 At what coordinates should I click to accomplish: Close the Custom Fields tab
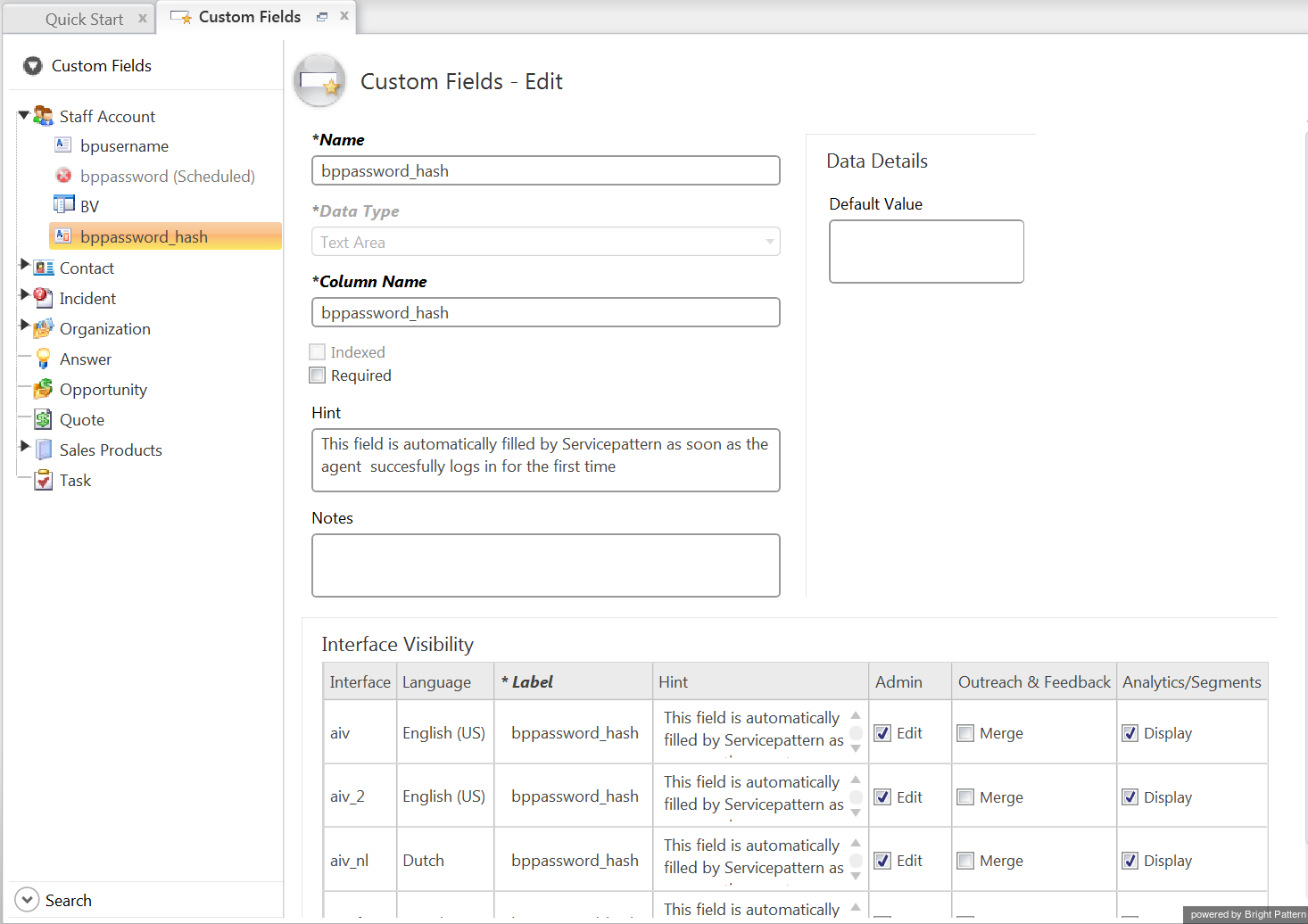coord(344,16)
